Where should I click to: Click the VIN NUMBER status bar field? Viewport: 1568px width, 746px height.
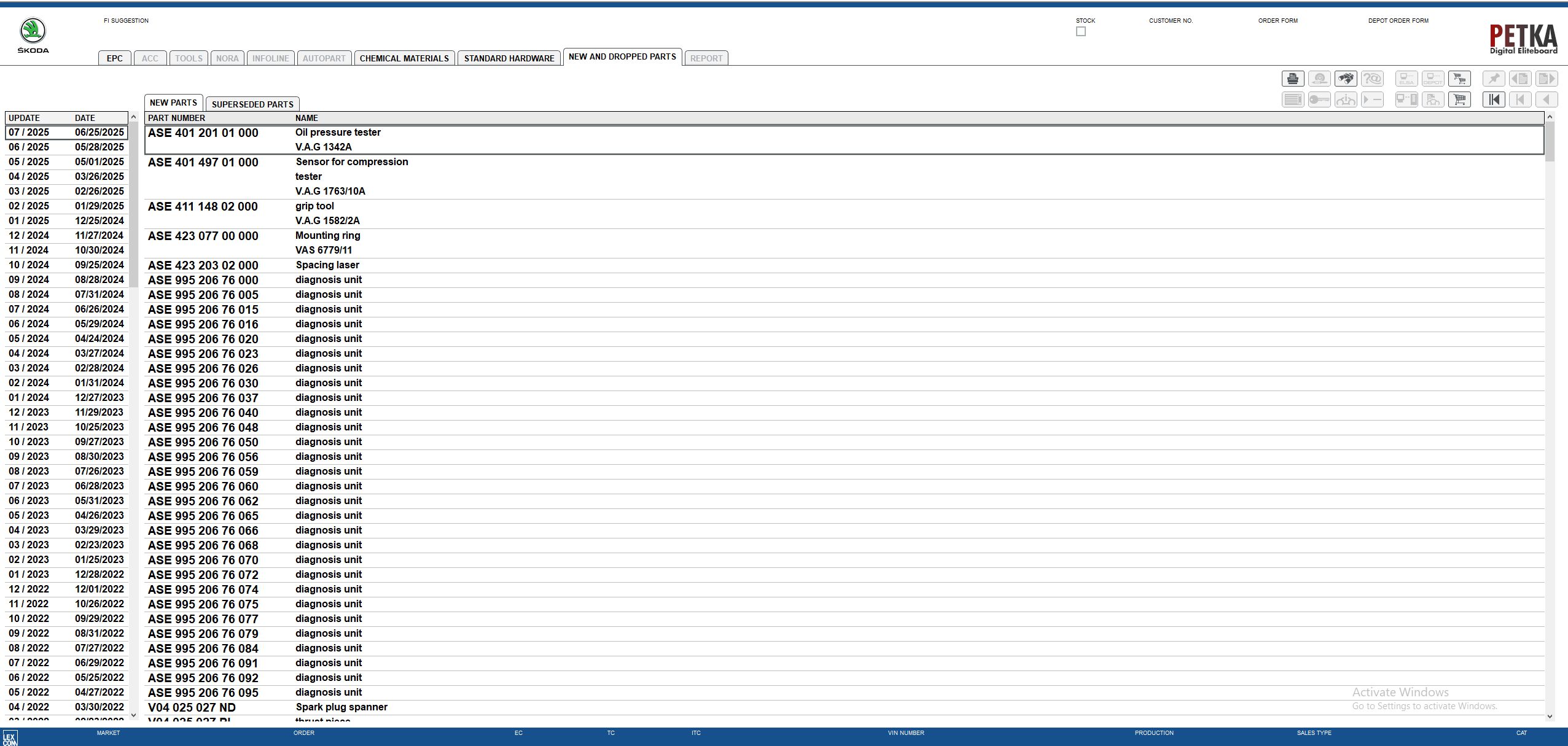point(905,733)
